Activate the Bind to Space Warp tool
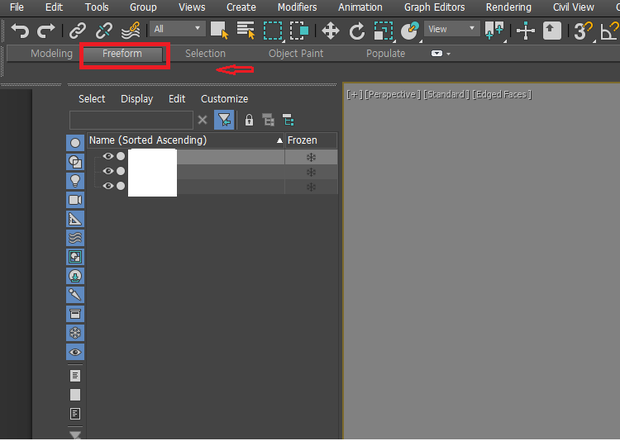 coord(130,31)
